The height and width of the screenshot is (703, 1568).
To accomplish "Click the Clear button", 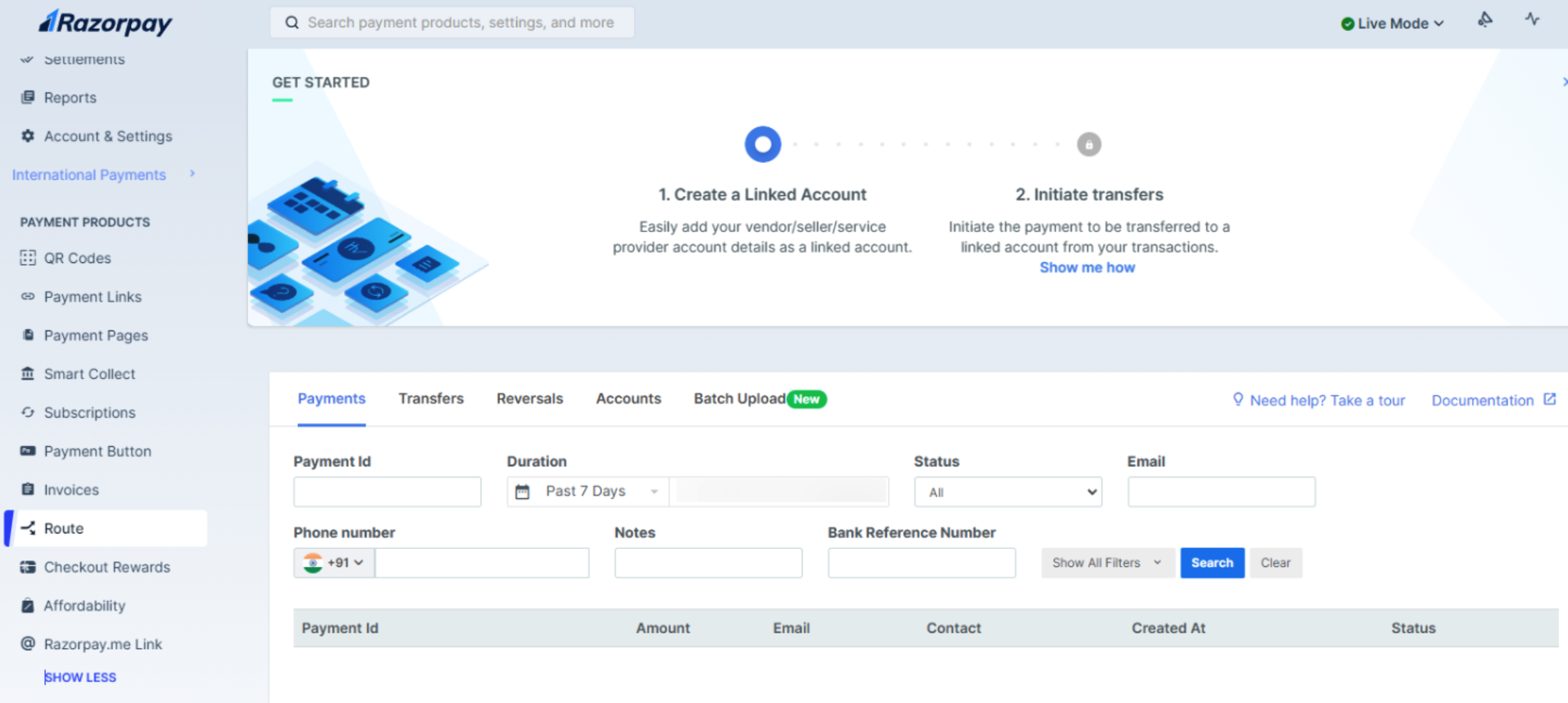I will 1275,562.
